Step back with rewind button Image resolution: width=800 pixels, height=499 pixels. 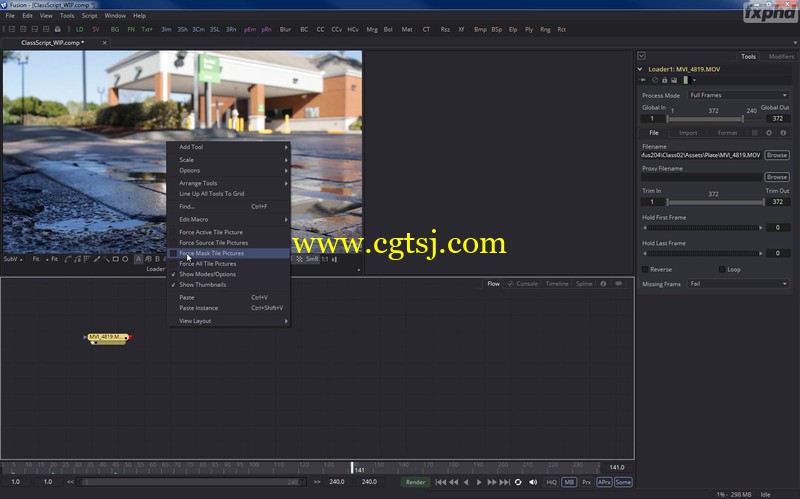[454, 482]
